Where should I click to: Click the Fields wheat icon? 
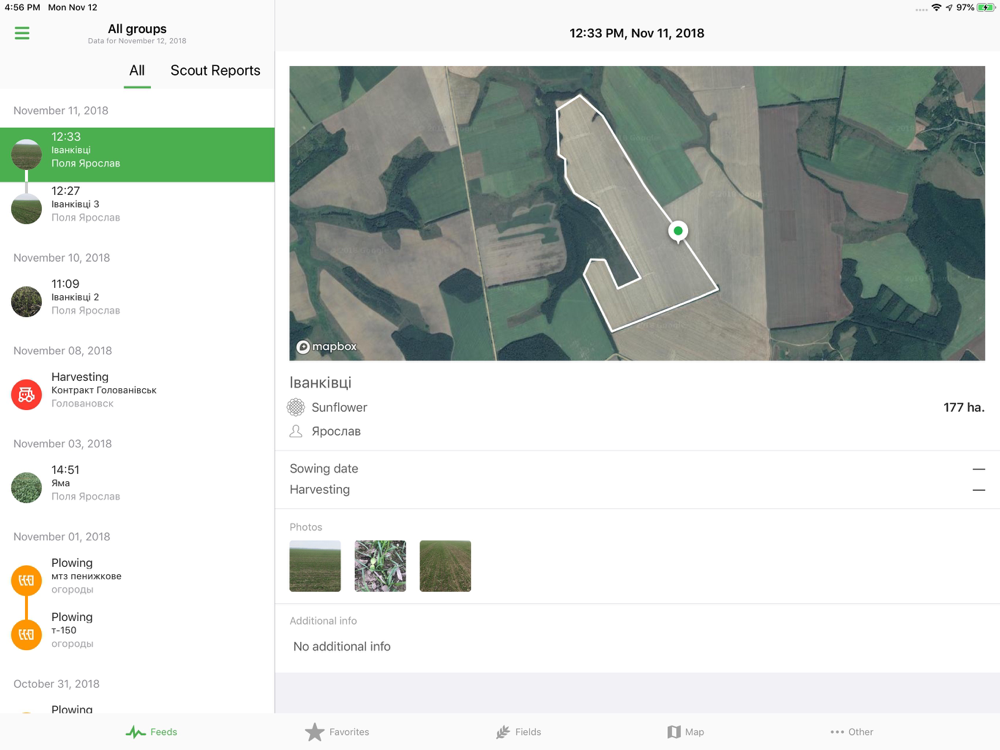[503, 732]
